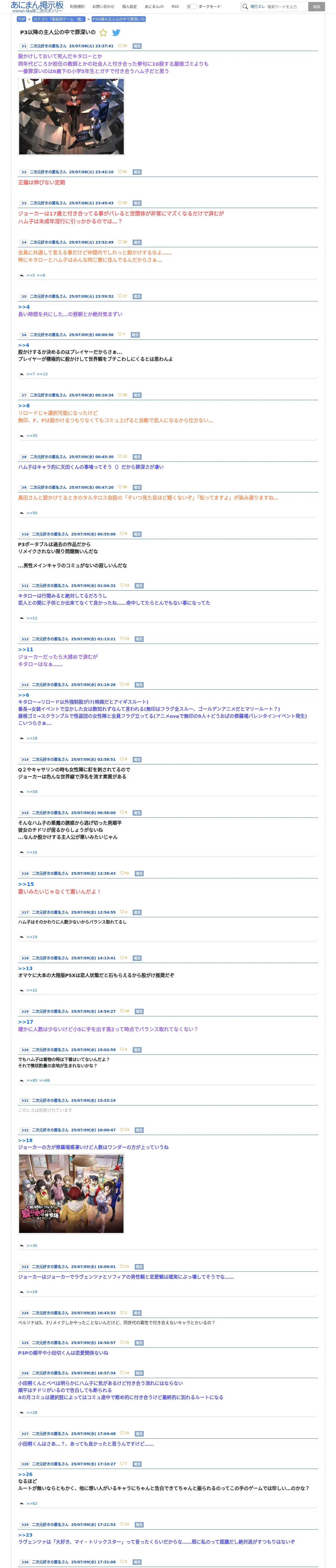Like post 6 via its heart with 7

point(121,335)
